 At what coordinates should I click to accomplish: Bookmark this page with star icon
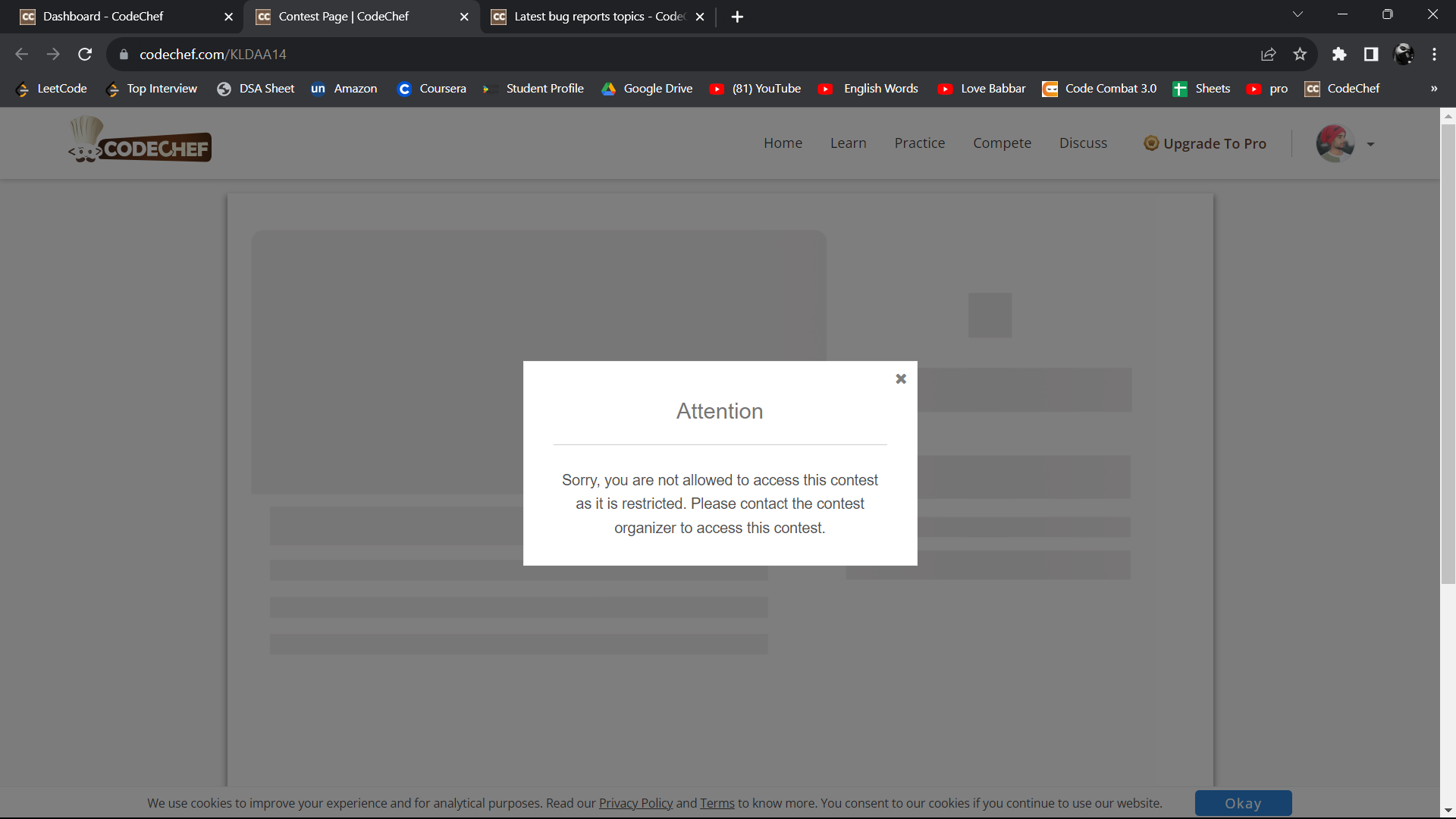coord(1300,54)
